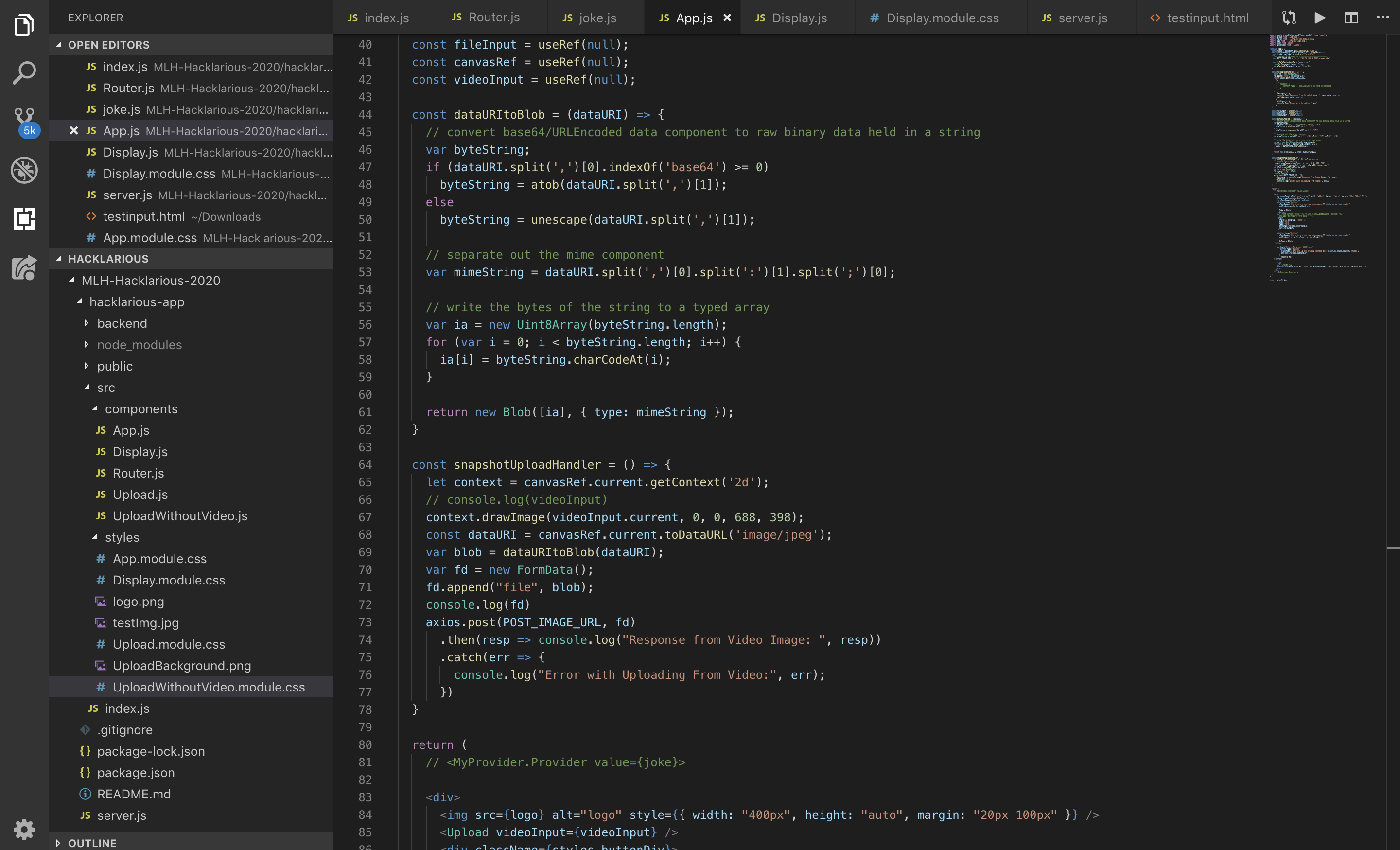Open the Debug view icon
Screen dimensions: 1400x850
point(24,170)
